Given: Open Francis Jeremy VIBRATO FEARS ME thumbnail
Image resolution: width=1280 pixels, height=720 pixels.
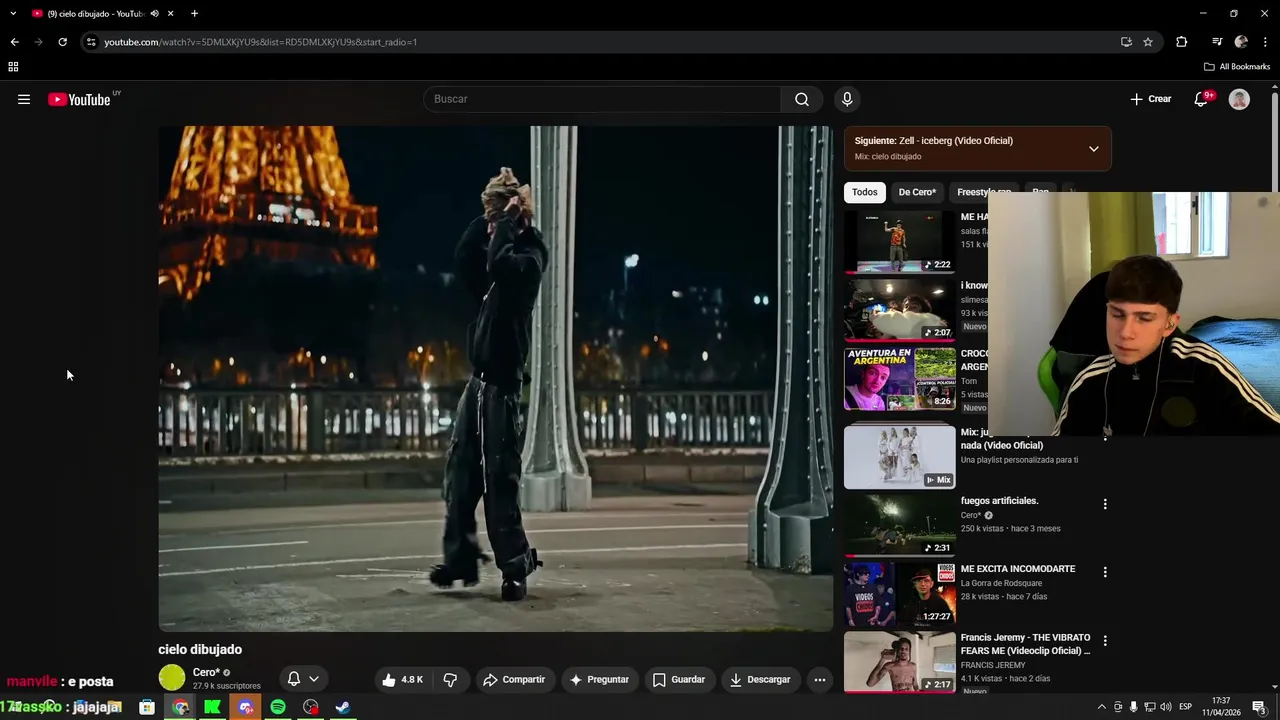Looking at the screenshot, I should [899, 661].
